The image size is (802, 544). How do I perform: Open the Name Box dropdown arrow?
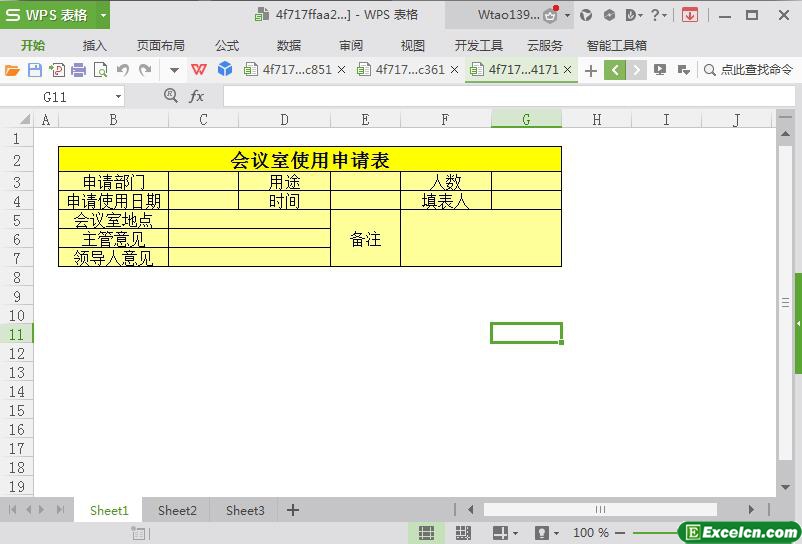coord(118,97)
